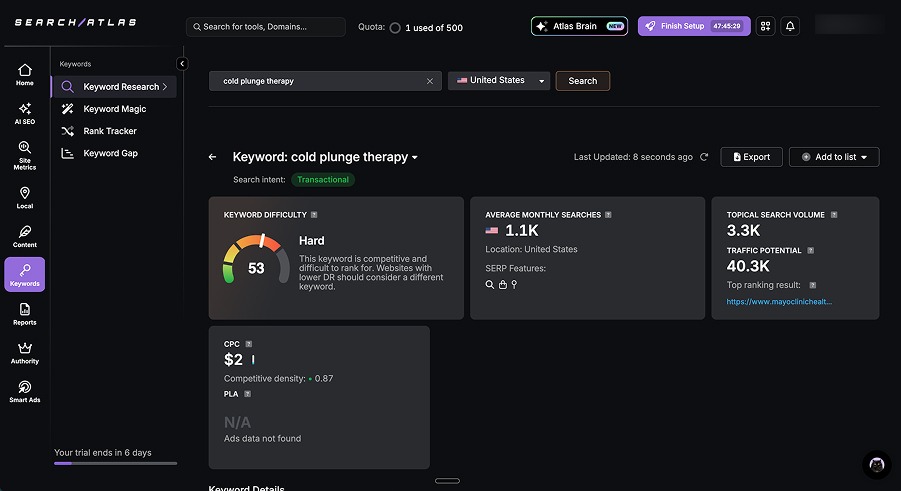Image resolution: width=901 pixels, height=491 pixels.
Task: Open the PLA help icon
Action: [248, 394]
